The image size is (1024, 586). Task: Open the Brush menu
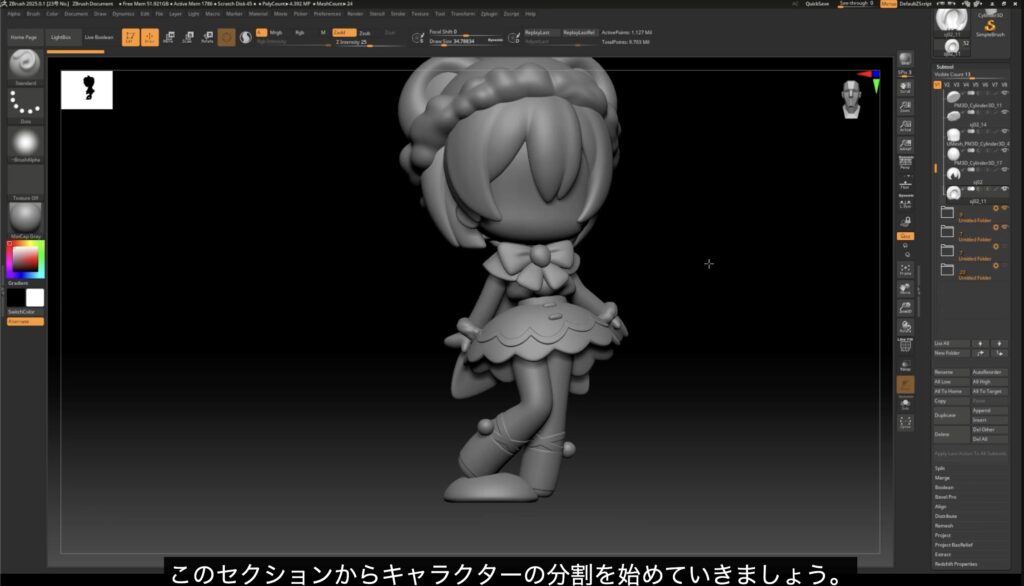click(x=33, y=14)
